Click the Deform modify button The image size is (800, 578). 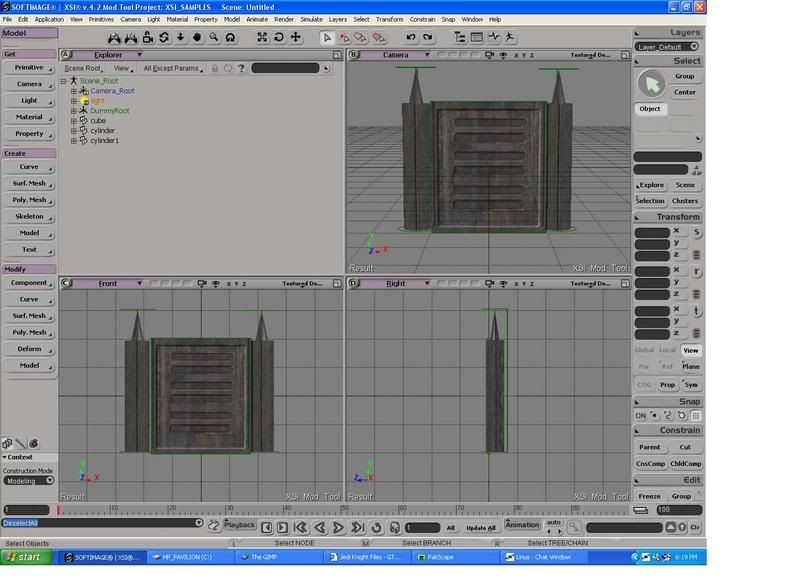tap(29, 349)
